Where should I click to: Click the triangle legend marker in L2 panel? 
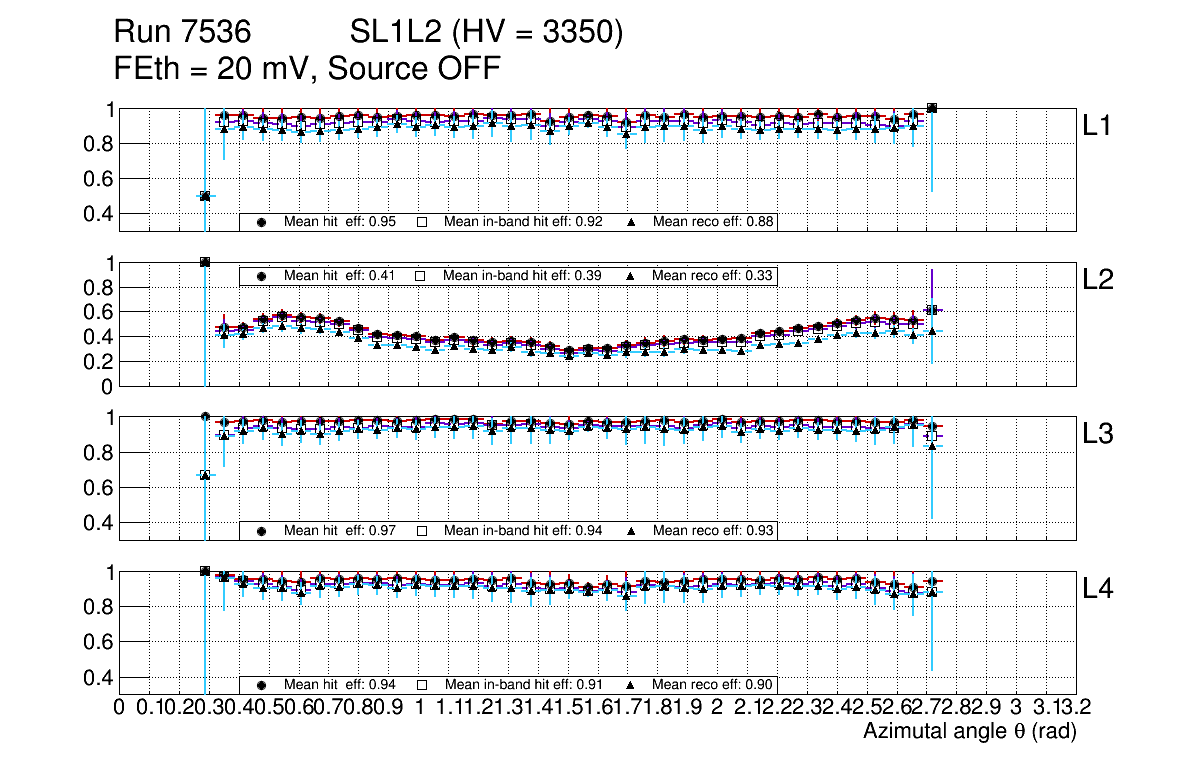(x=632, y=275)
